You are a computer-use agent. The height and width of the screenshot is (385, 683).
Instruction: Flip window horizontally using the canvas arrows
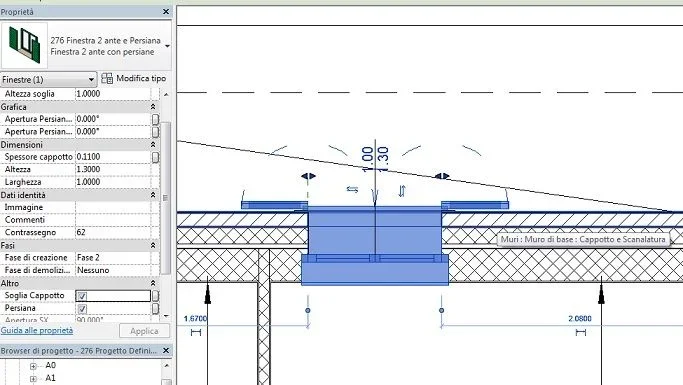click(352, 189)
